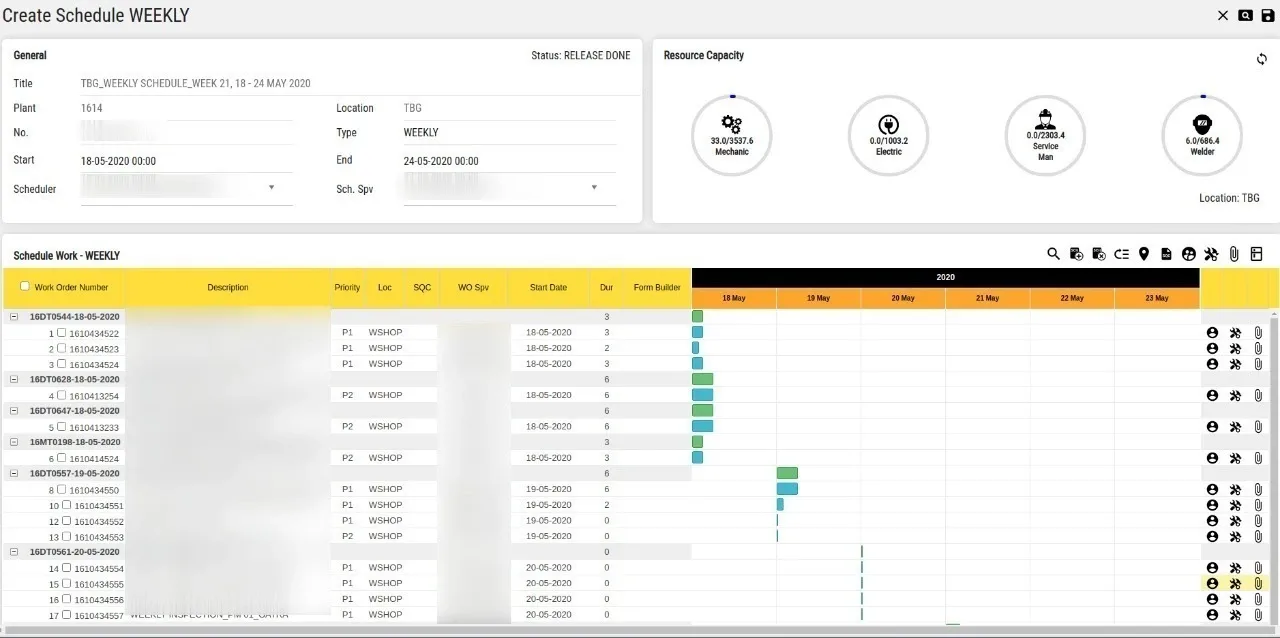1280x638 pixels.
Task: Collapse the 16MT0198-18-05-2020 group
Action: tap(14, 442)
